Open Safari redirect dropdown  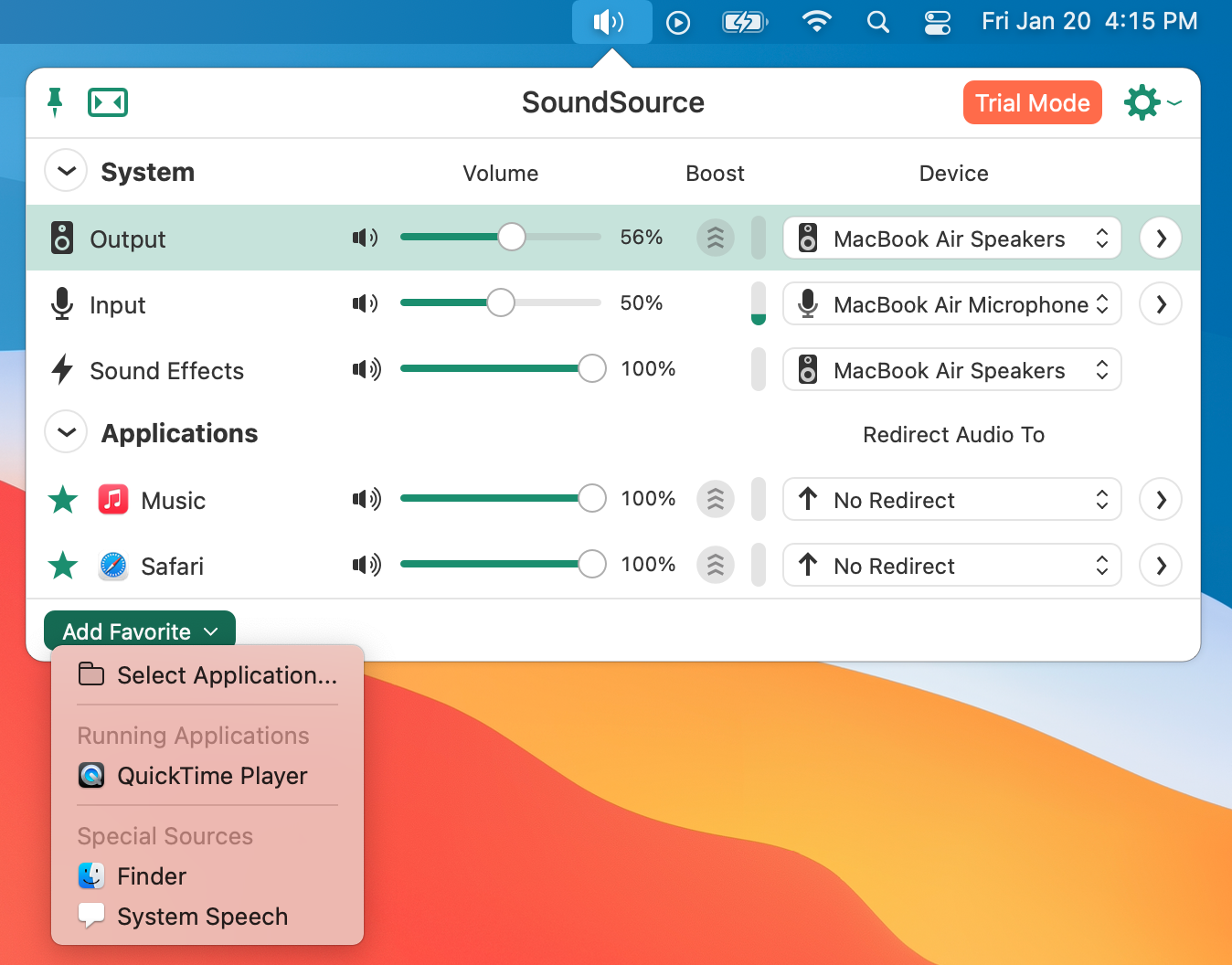click(x=952, y=566)
